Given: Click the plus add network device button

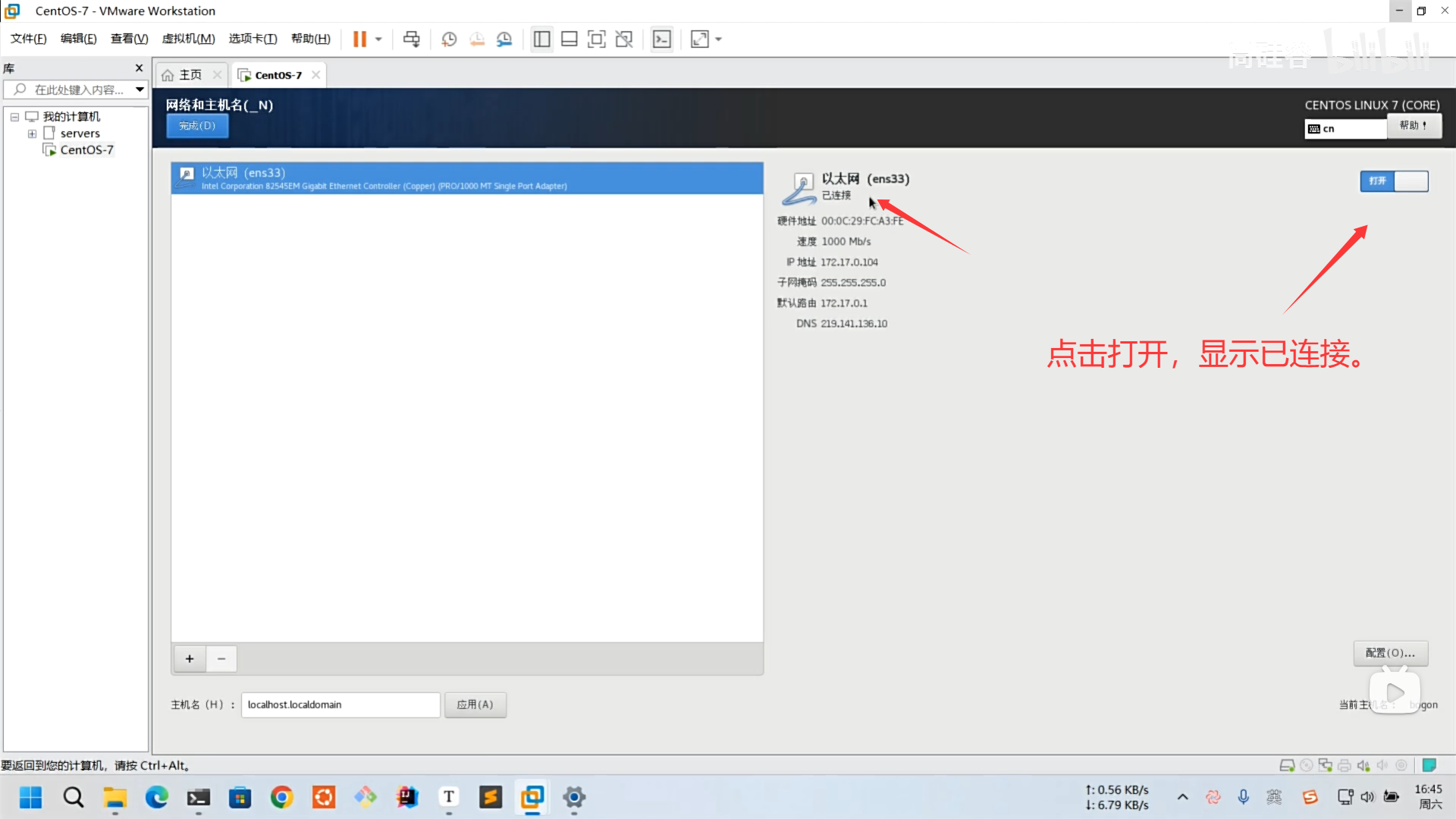Looking at the screenshot, I should tap(190, 658).
